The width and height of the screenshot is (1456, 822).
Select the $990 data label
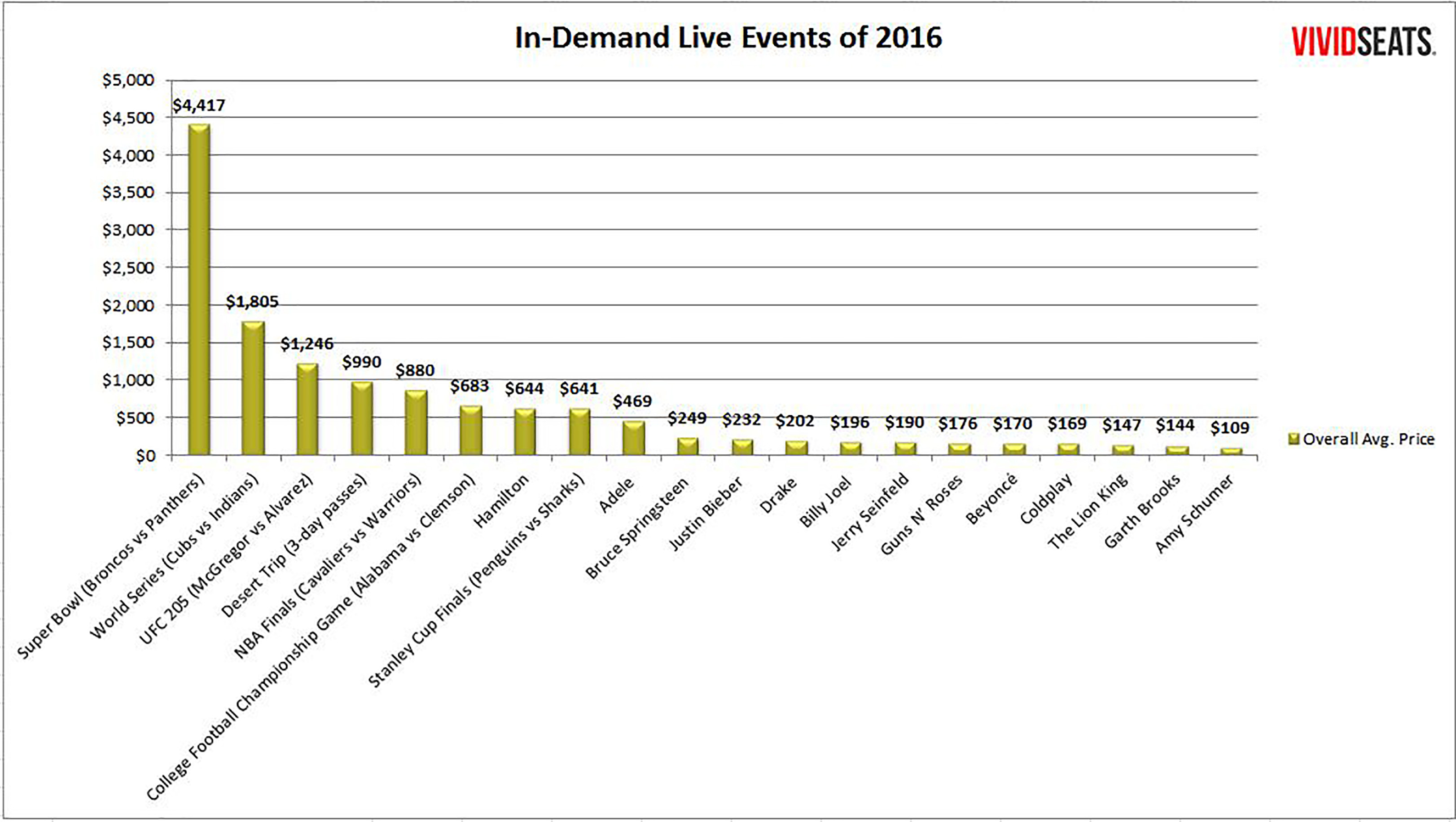click(362, 362)
